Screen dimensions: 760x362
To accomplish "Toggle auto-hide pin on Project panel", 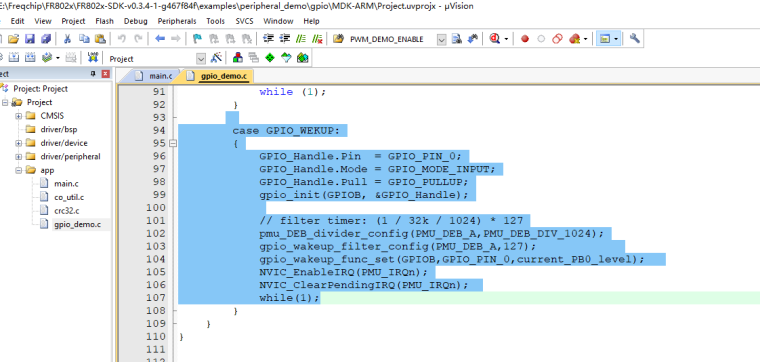I will pyautogui.click(x=93, y=74).
